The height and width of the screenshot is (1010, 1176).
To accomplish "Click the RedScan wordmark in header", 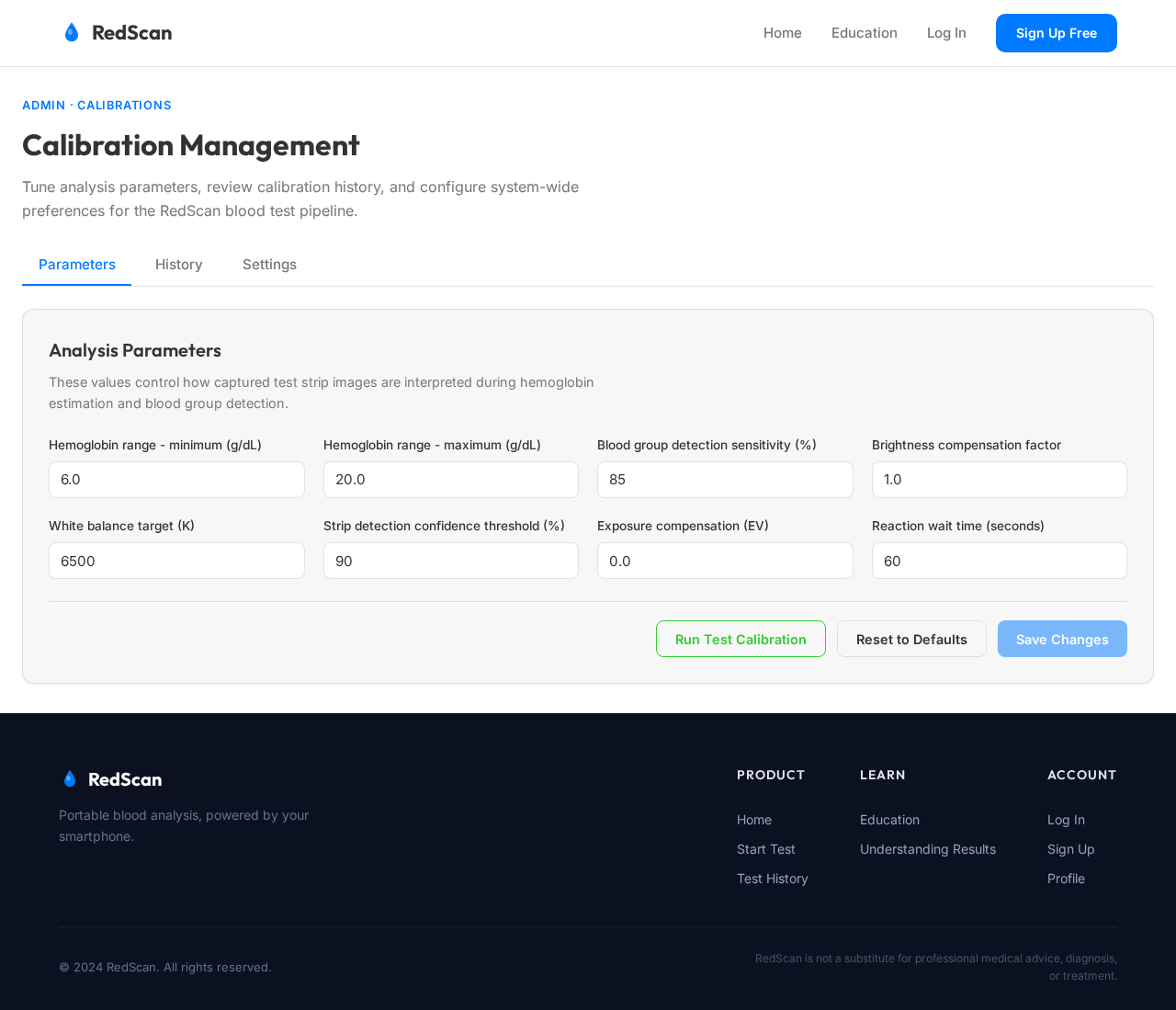I will point(132,32).
